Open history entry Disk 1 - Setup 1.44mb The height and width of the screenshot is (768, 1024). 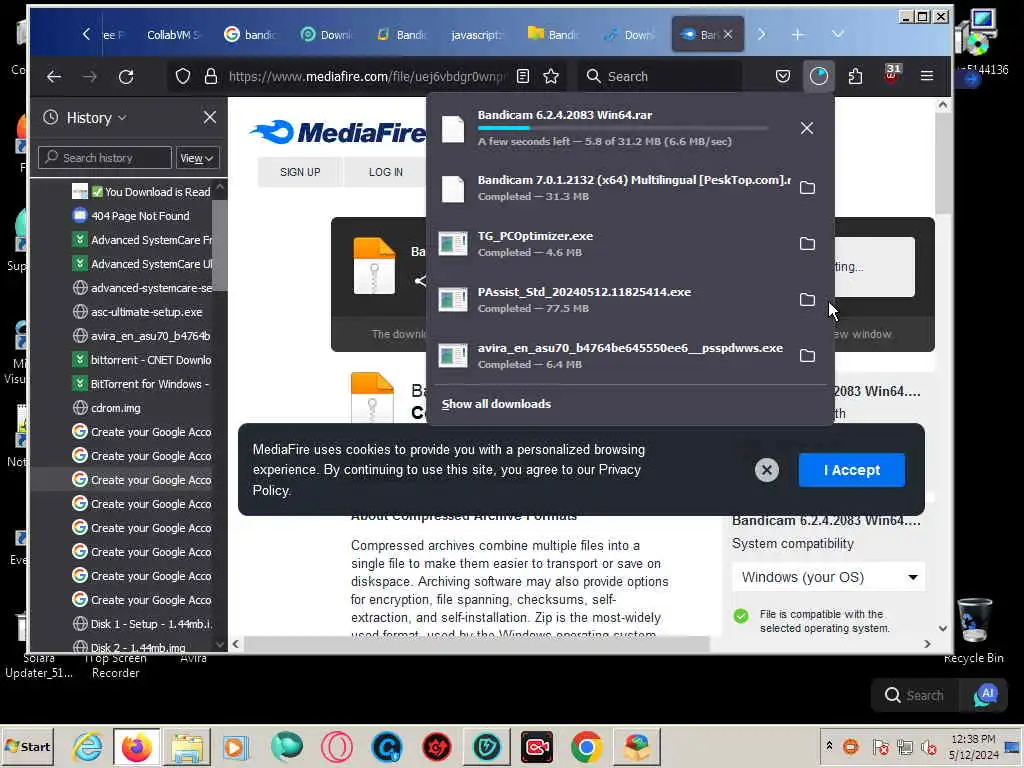click(x=150, y=624)
